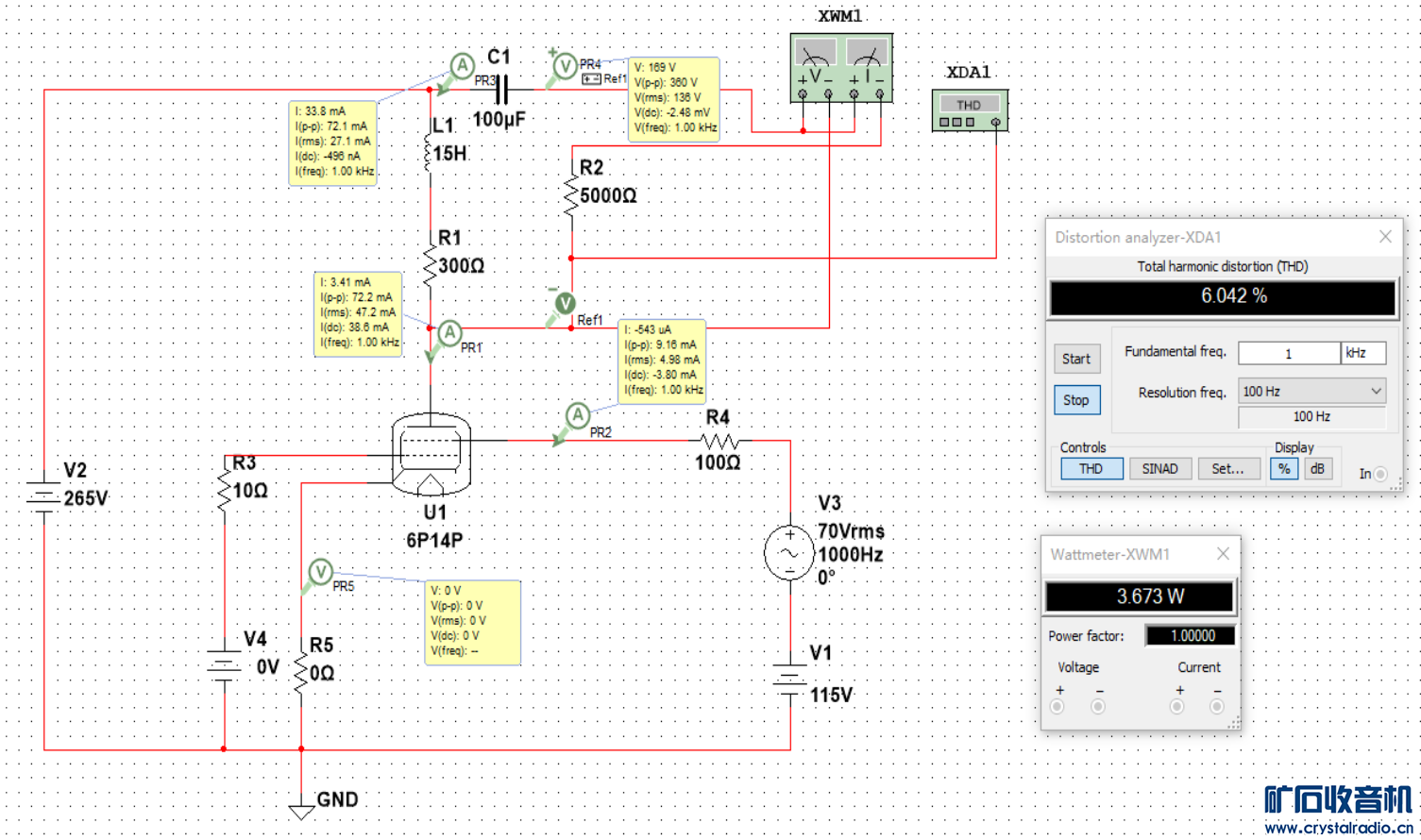Click the Wattmeter Current minus terminal
The image size is (1421, 840).
pyautogui.click(x=1217, y=706)
